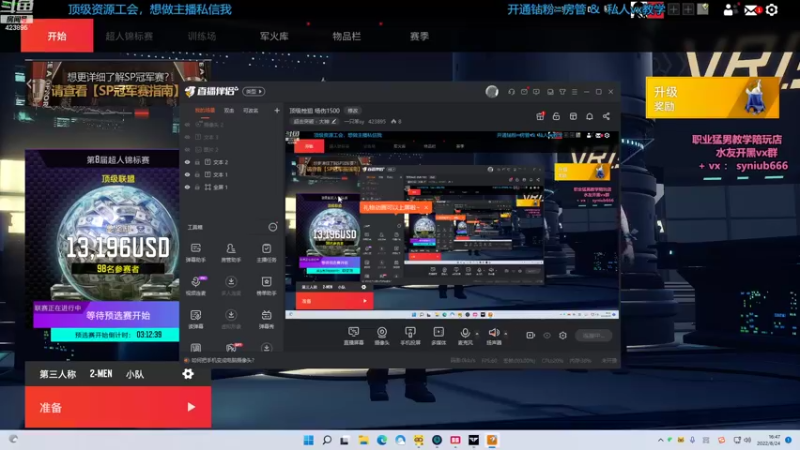Open the gift box icon with red badge
The image size is (800, 450).
pyautogui.click(x=540, y=116)
